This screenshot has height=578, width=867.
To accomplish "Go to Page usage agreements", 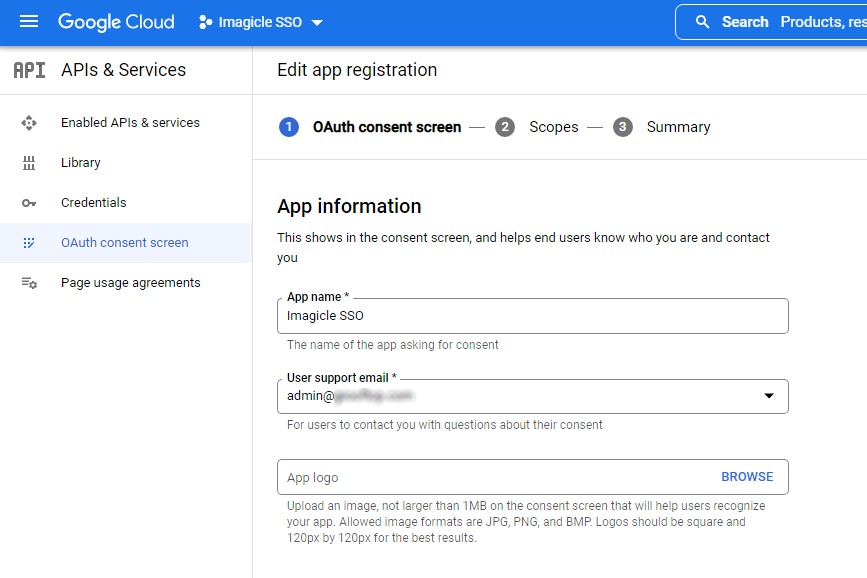I will click(130, 283).
